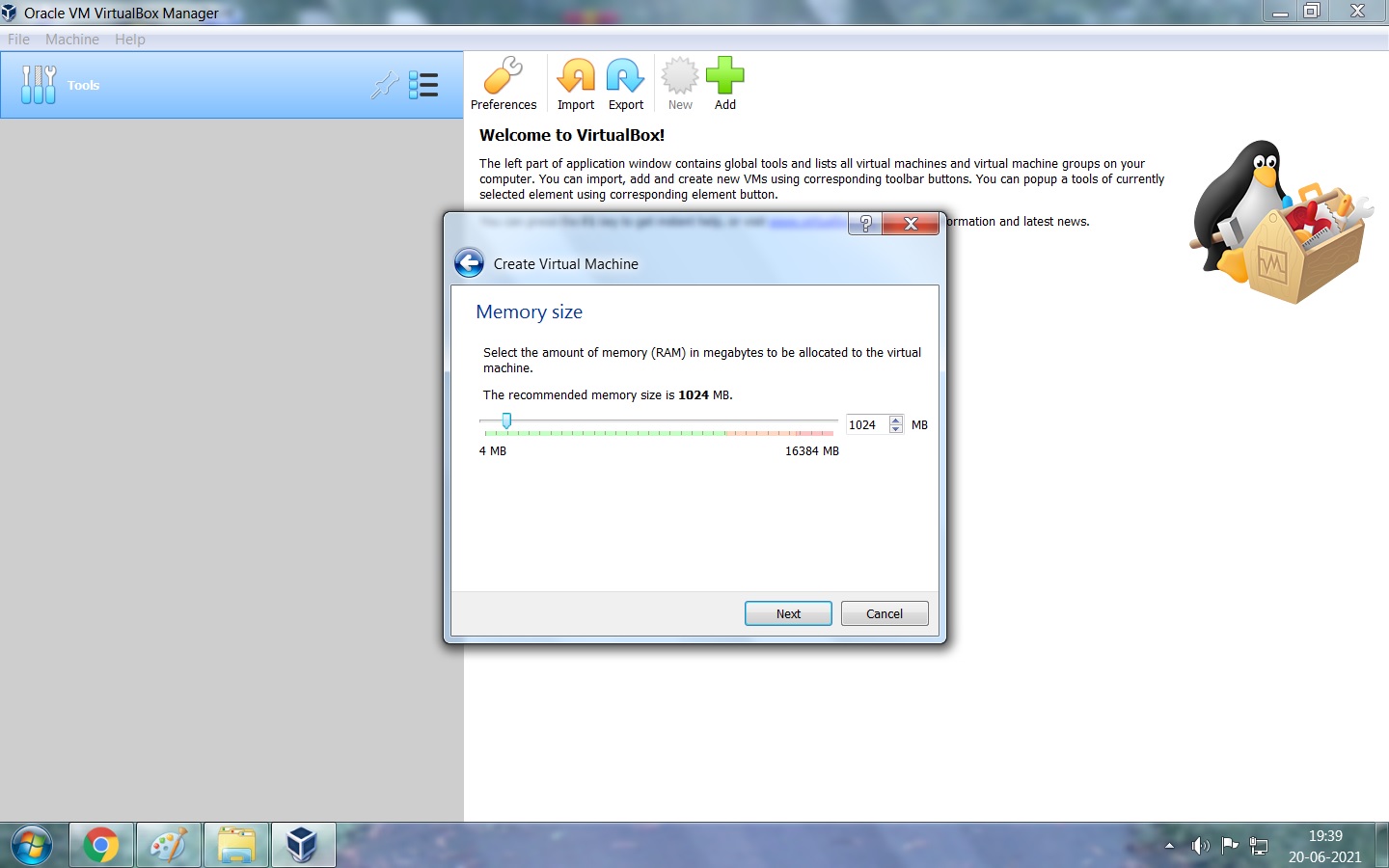Close the Create Virtual Machine dialog

911,224
